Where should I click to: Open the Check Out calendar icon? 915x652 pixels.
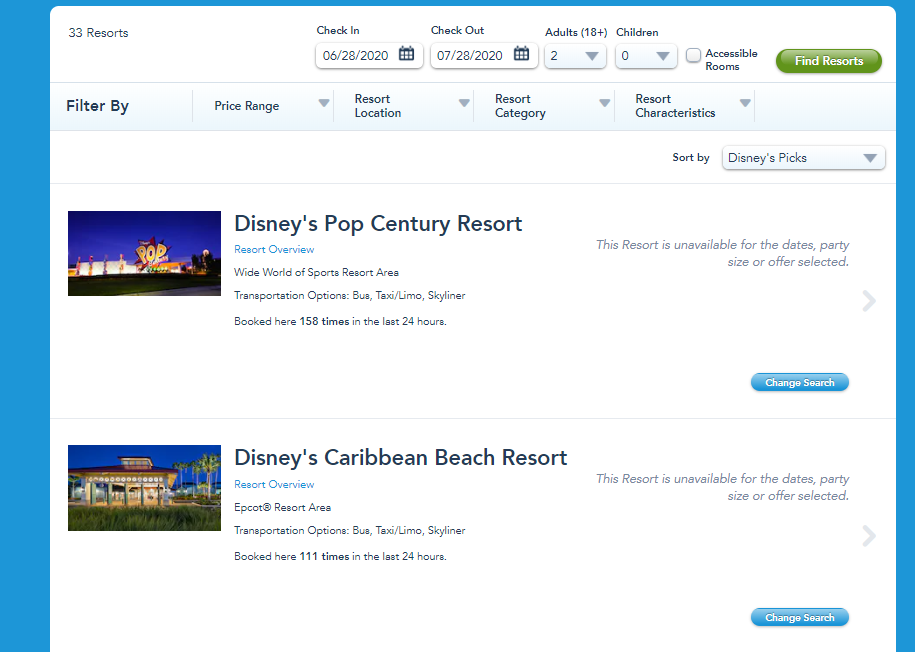point(522,55)
